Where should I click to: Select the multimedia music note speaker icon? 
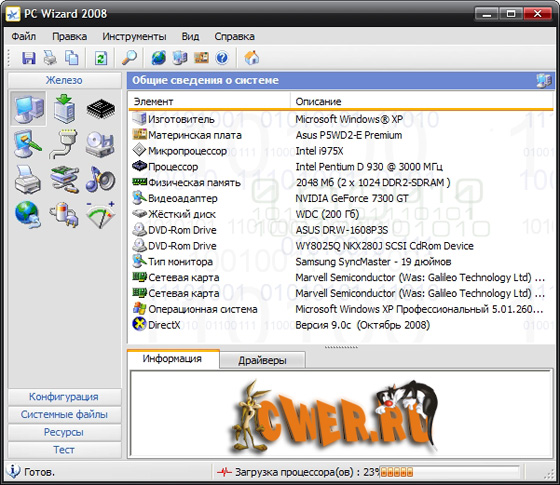[x=100, y=179]
